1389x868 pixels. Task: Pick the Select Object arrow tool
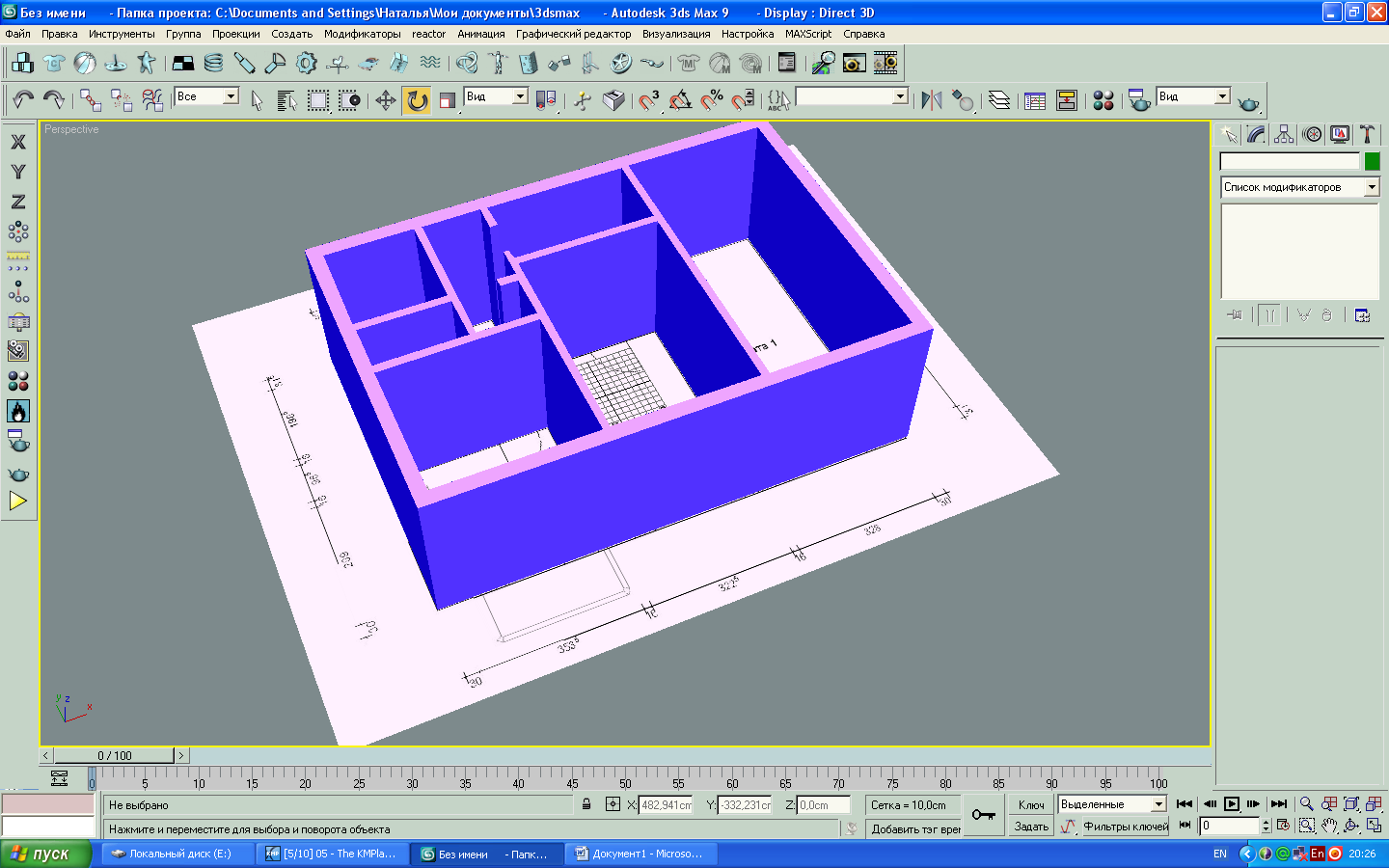click(x=257, y=99)
